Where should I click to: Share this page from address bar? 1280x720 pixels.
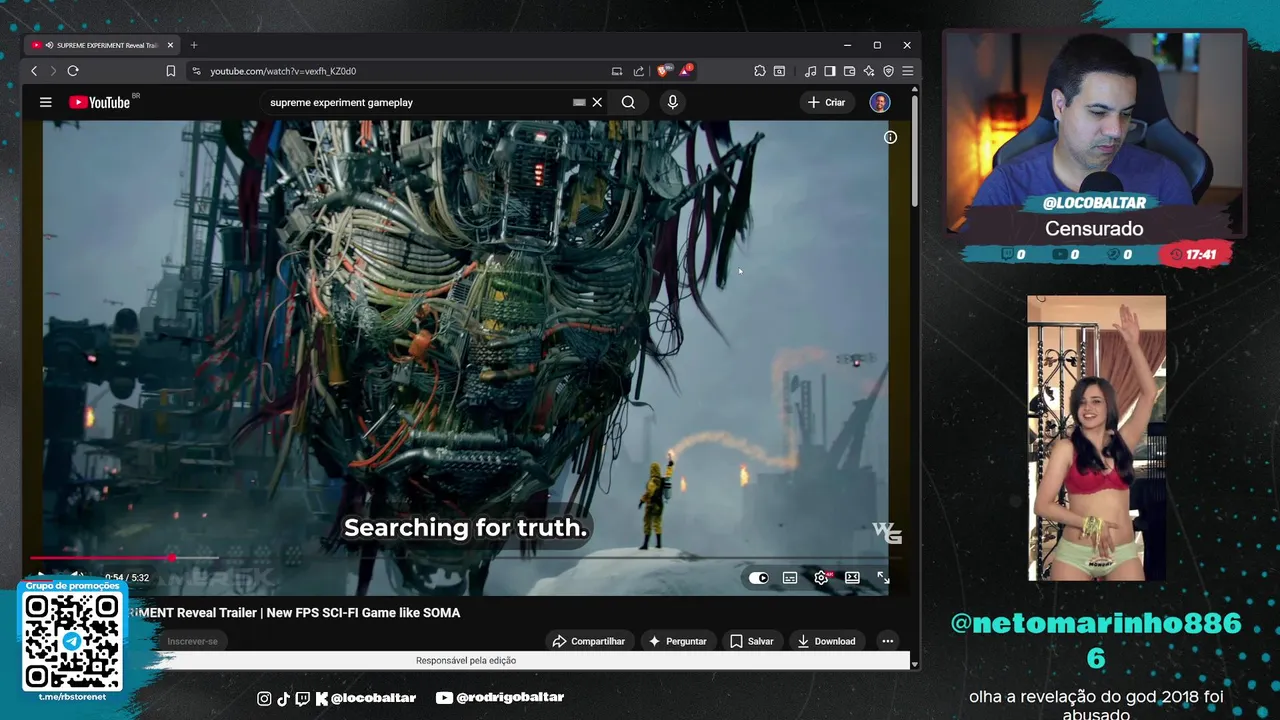coord(639,71)
